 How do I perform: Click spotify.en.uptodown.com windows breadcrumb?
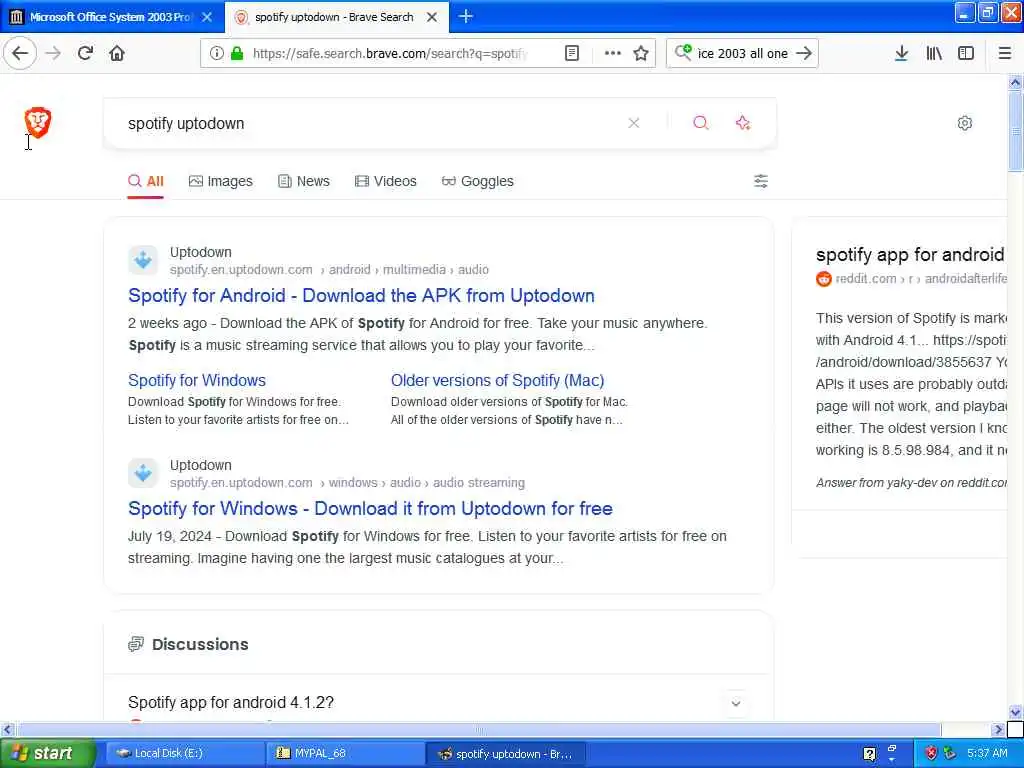click(347, 483)
